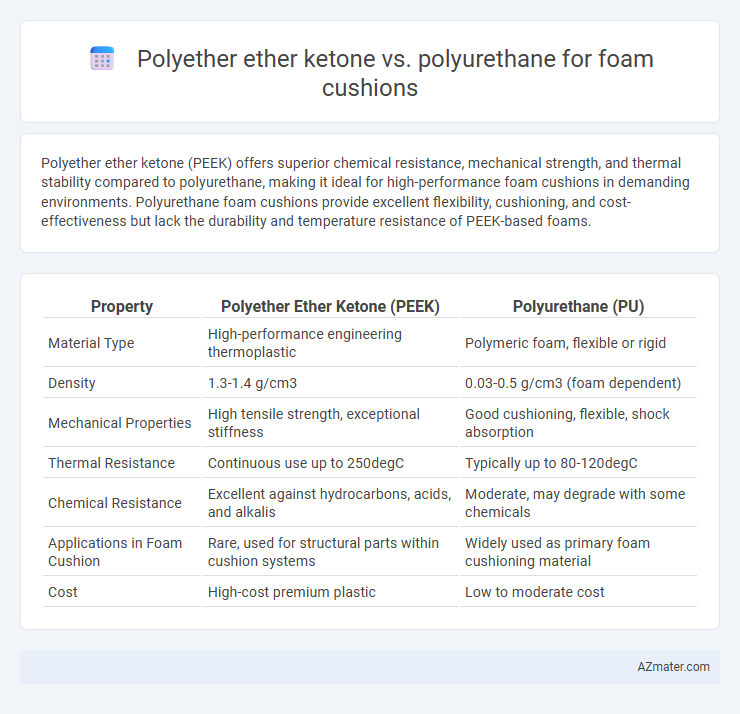740x714 pixels.
Task: Select the 'Polyurethane (PU)' column header
Action: click(578, 306)
